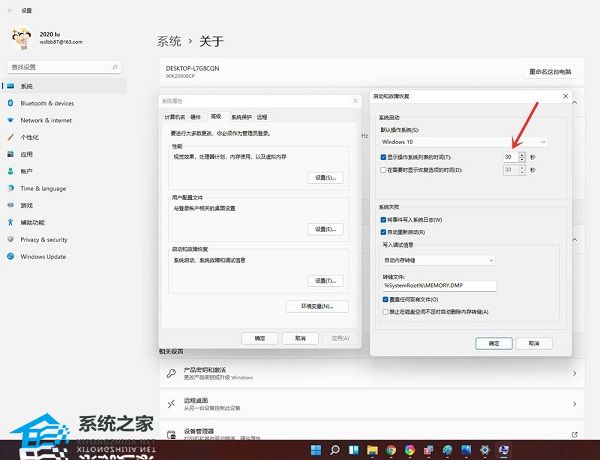Click 设置(E) user profiles button
The width and height of the screenshot is (600, 460).
point(325,229)
